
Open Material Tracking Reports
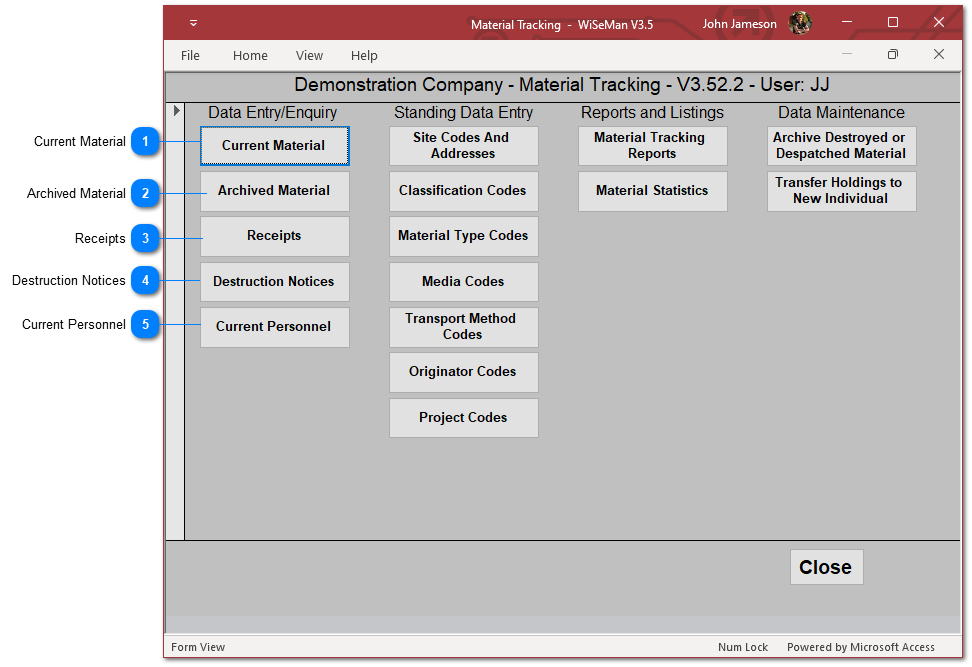tap(652, 146)
